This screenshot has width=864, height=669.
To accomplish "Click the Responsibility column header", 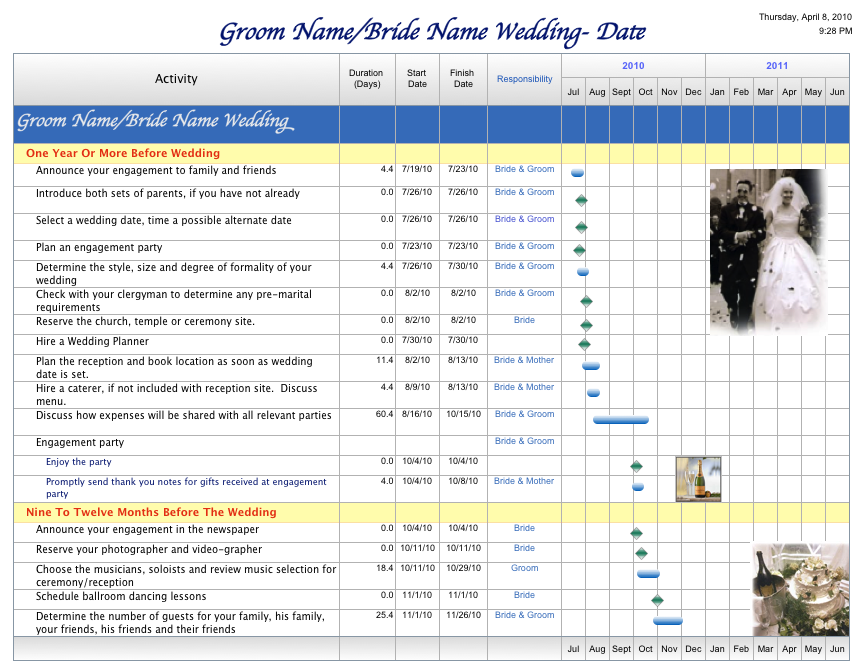I will [x=524, y=79].
